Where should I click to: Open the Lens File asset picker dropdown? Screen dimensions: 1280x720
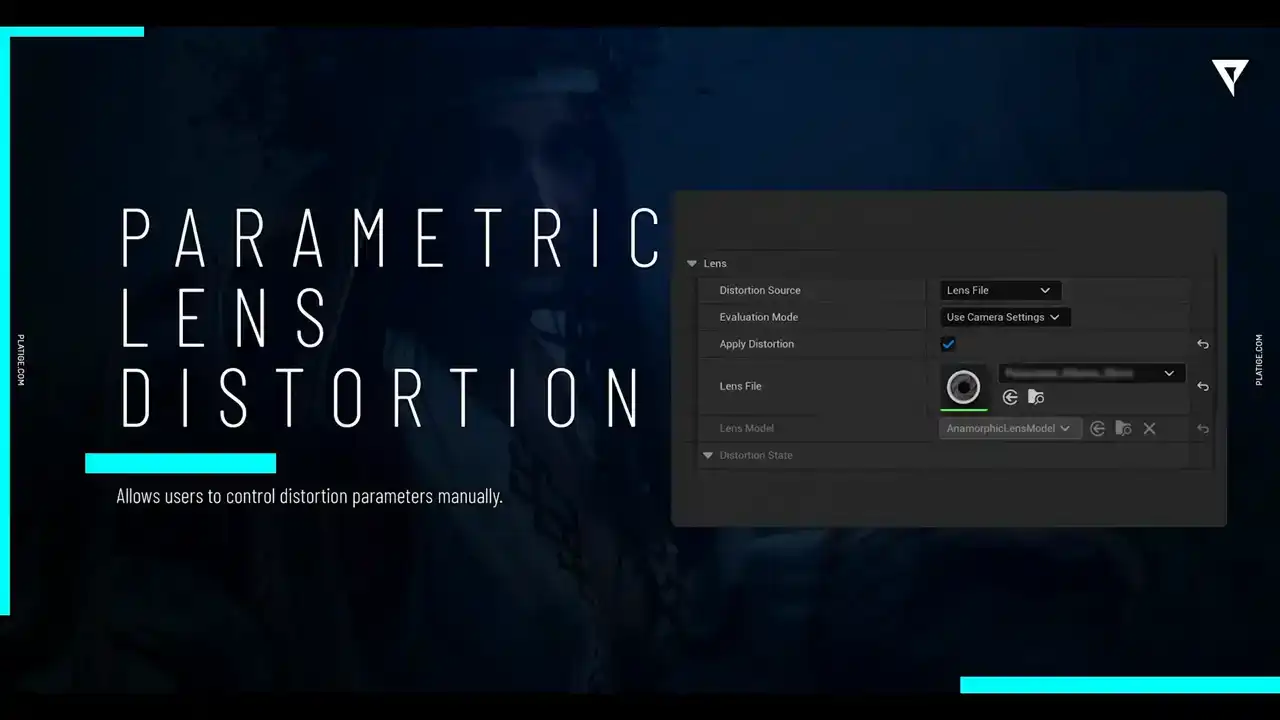[x=1092, y=373]
